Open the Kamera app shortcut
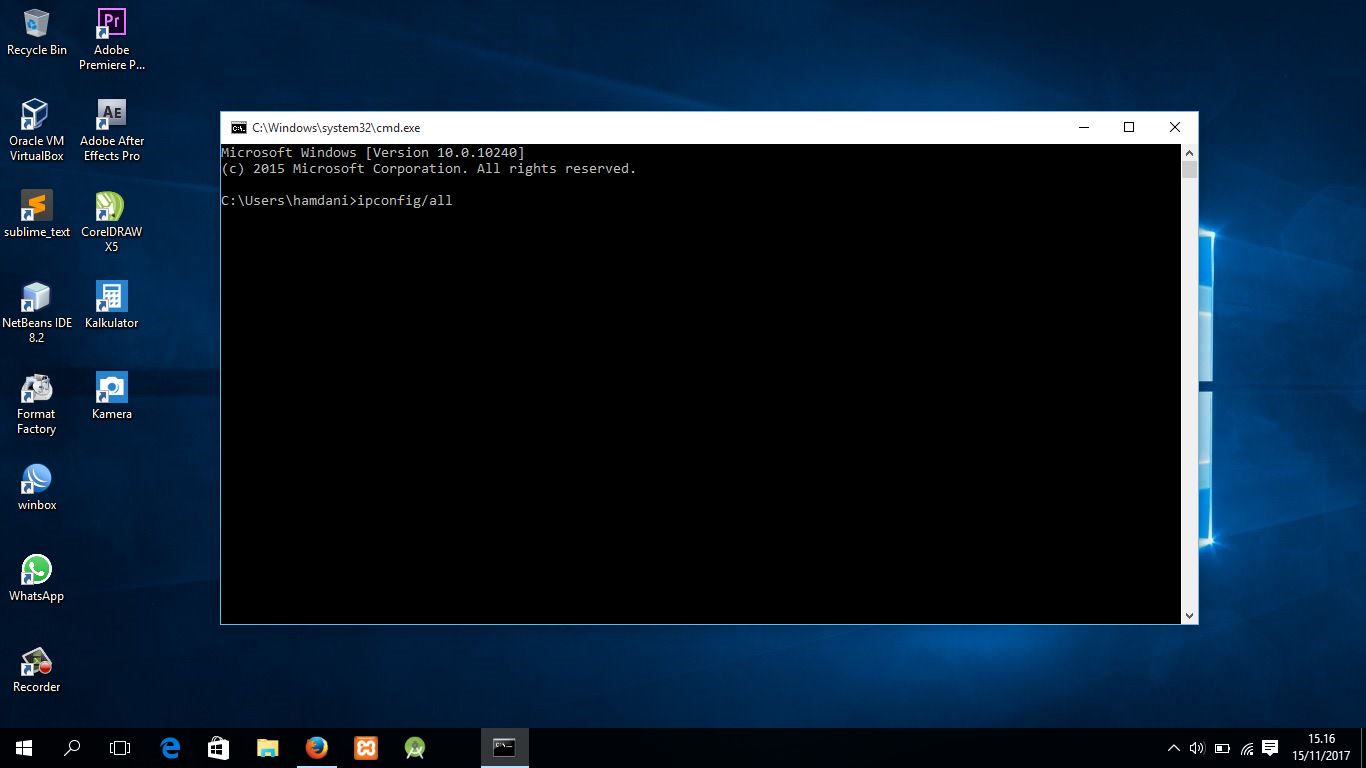Screen dimensions: 1366x768 (110, 388)
